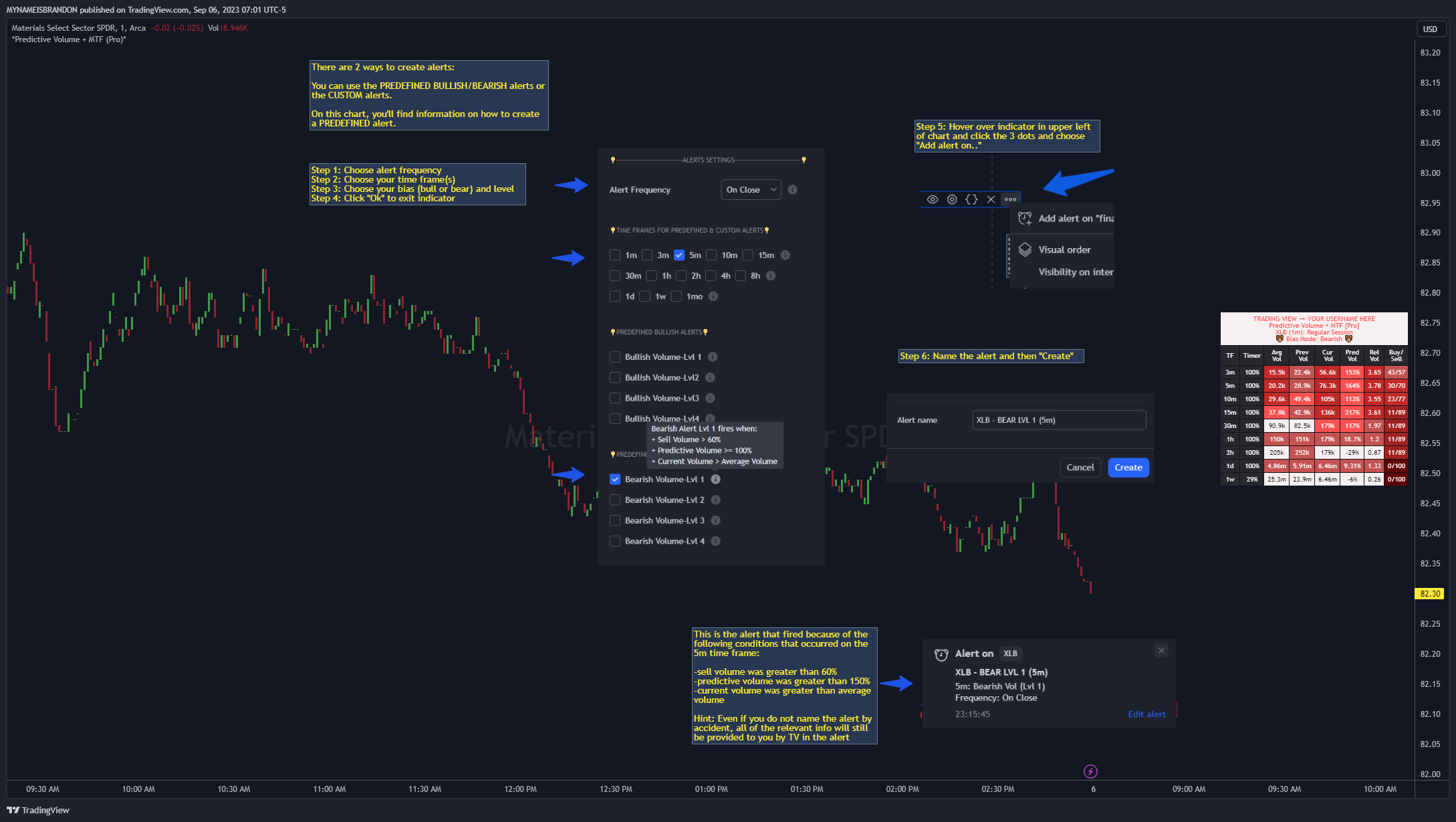Click info icon beside Bearish Volume-Lvl 2
The image size is (1456, 822).
[716, 500]
